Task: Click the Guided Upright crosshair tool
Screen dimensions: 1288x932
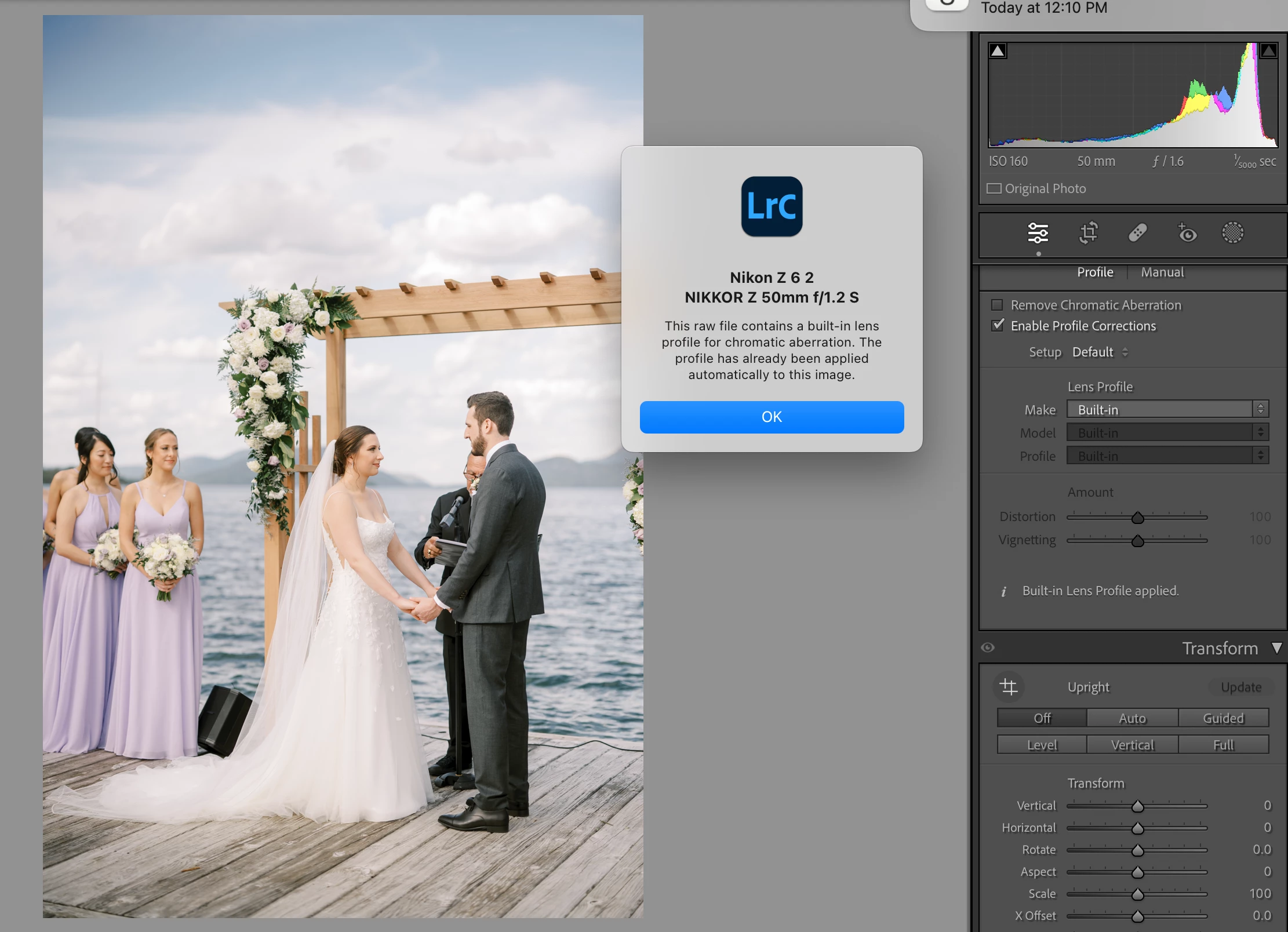Action: pyautogui.click(x=1009, y=687)
